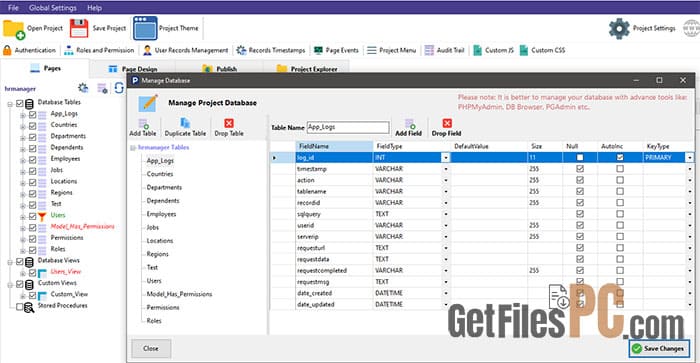This screenshot has width=700, height=363.
Task: Click Add Field icon
Action: [x=409, y=124]
